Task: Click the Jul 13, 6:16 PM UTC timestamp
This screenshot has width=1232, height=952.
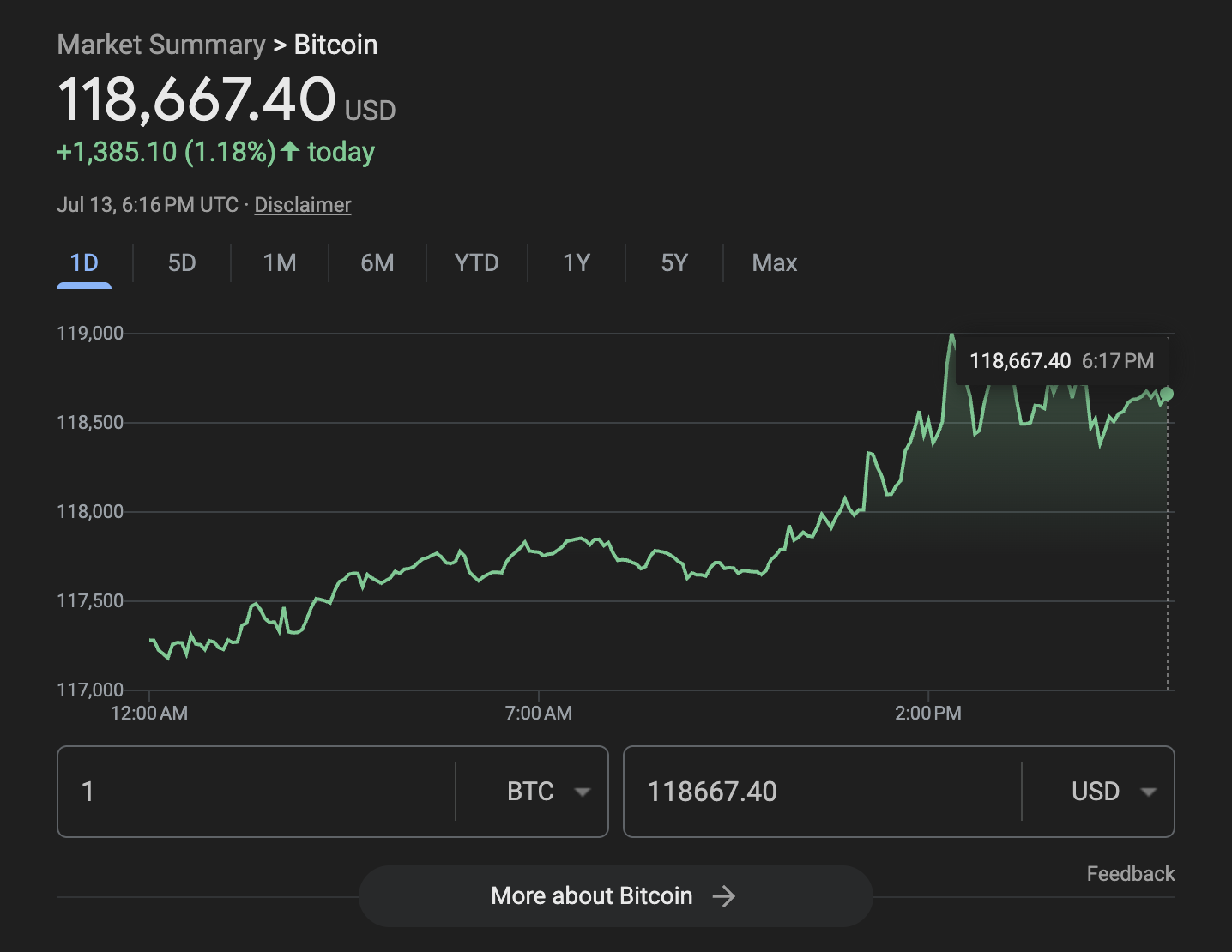Action: [x=148, y=205]
